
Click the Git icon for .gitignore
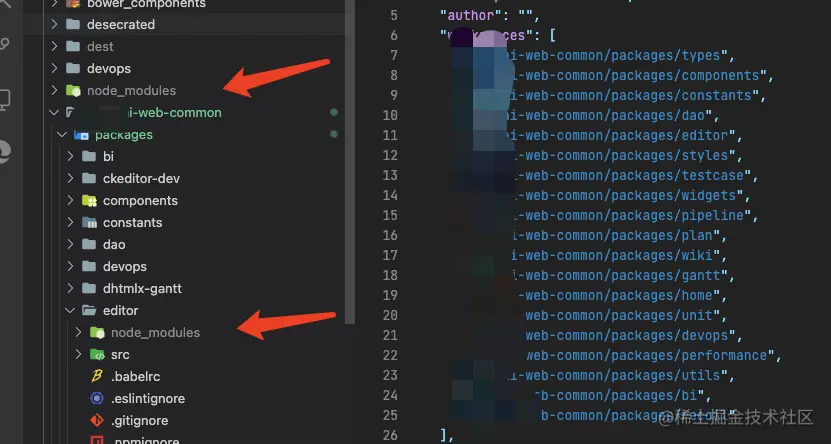(x=97, y=421)
